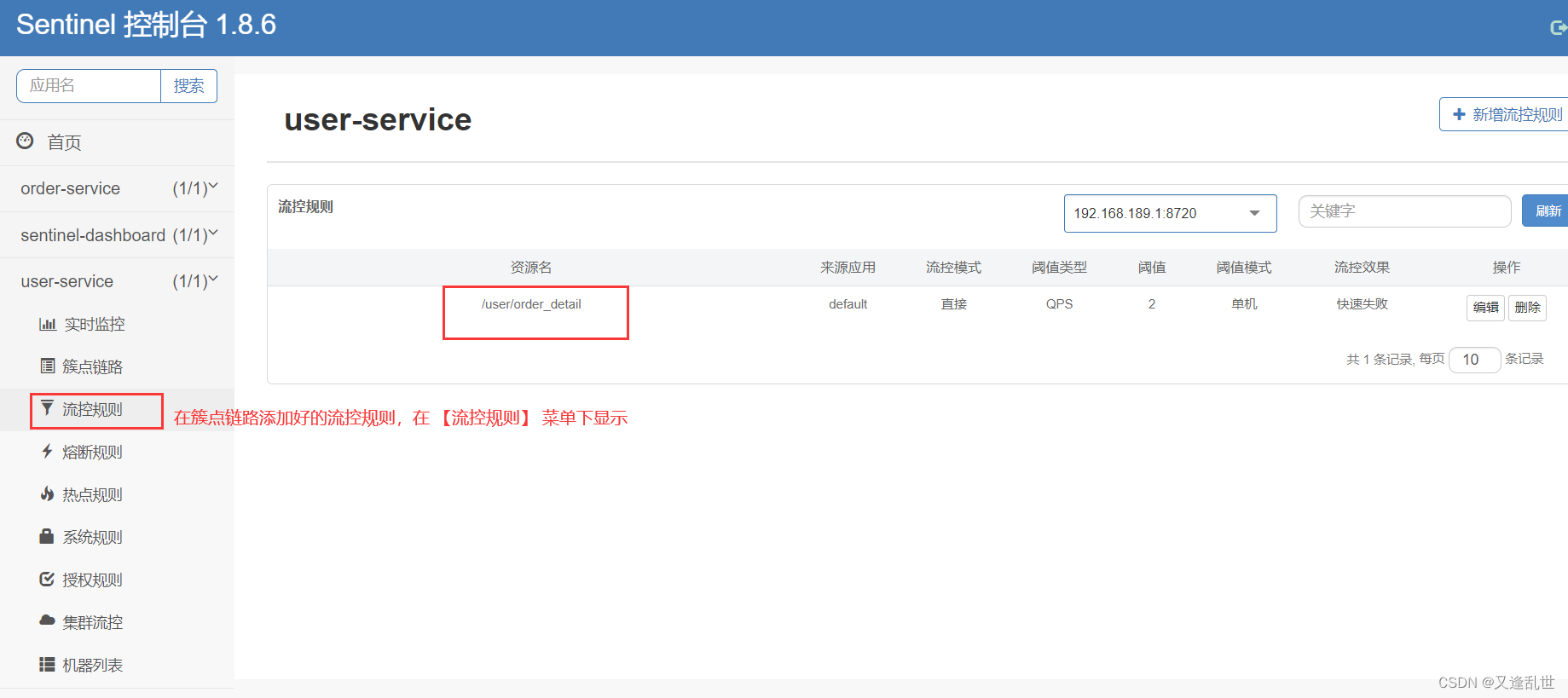Click the circuit breaker lightning icon
This screenshot has height=698, width=1568.
pos(47,451)
